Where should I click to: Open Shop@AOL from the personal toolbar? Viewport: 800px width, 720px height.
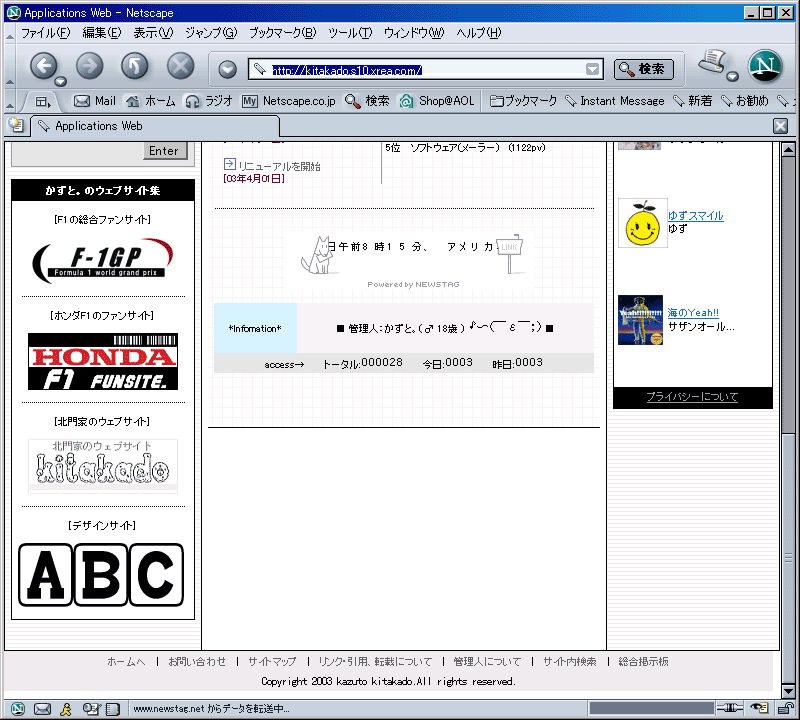click(x=437, y=101)
